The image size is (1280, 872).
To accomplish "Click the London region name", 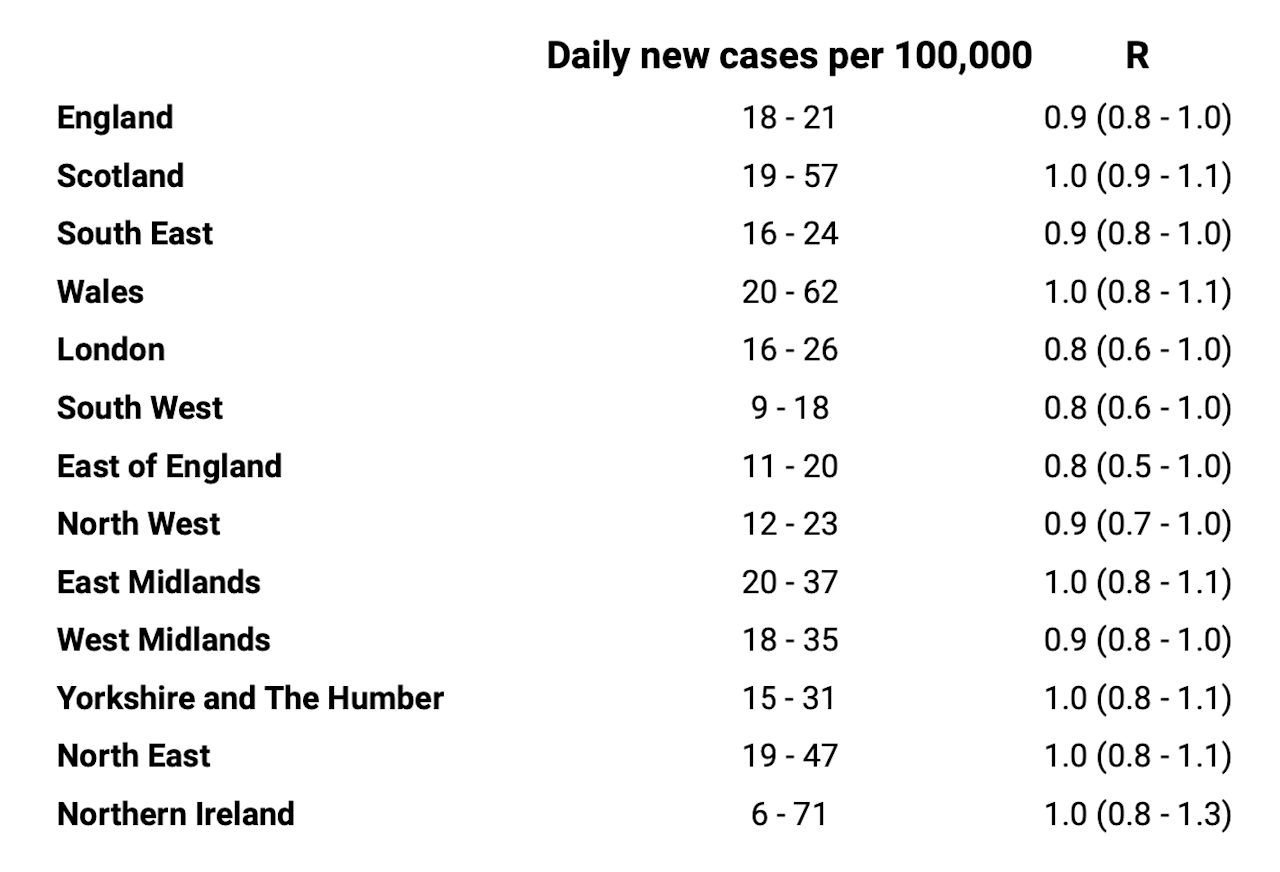I will [111, 350].
